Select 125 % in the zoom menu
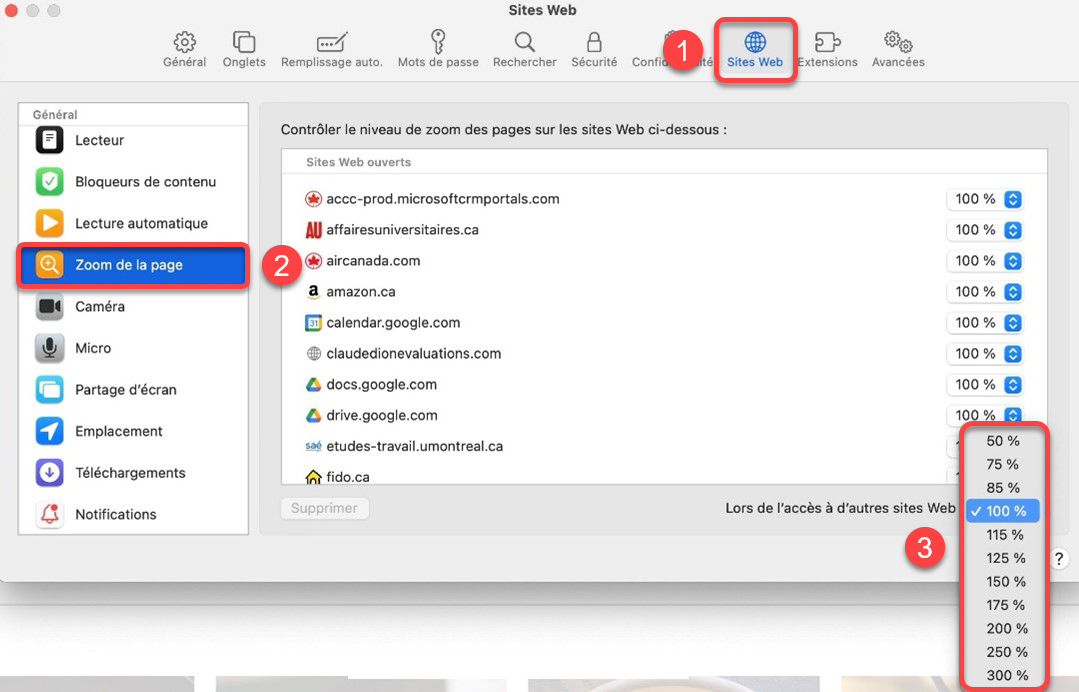This screenshot has height=692, width=1079. [1003, 558]
